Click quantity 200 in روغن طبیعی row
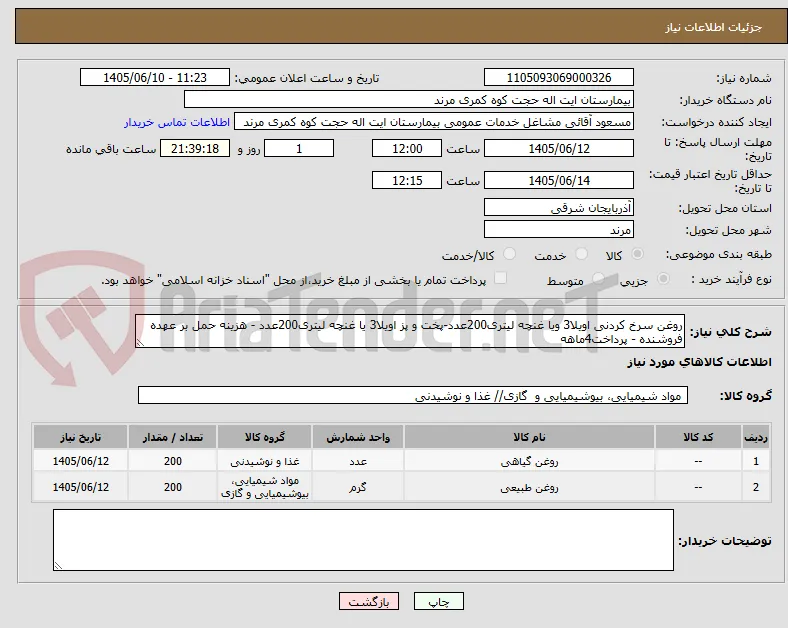Screen dimensions: 788x628 pos(172,487)
